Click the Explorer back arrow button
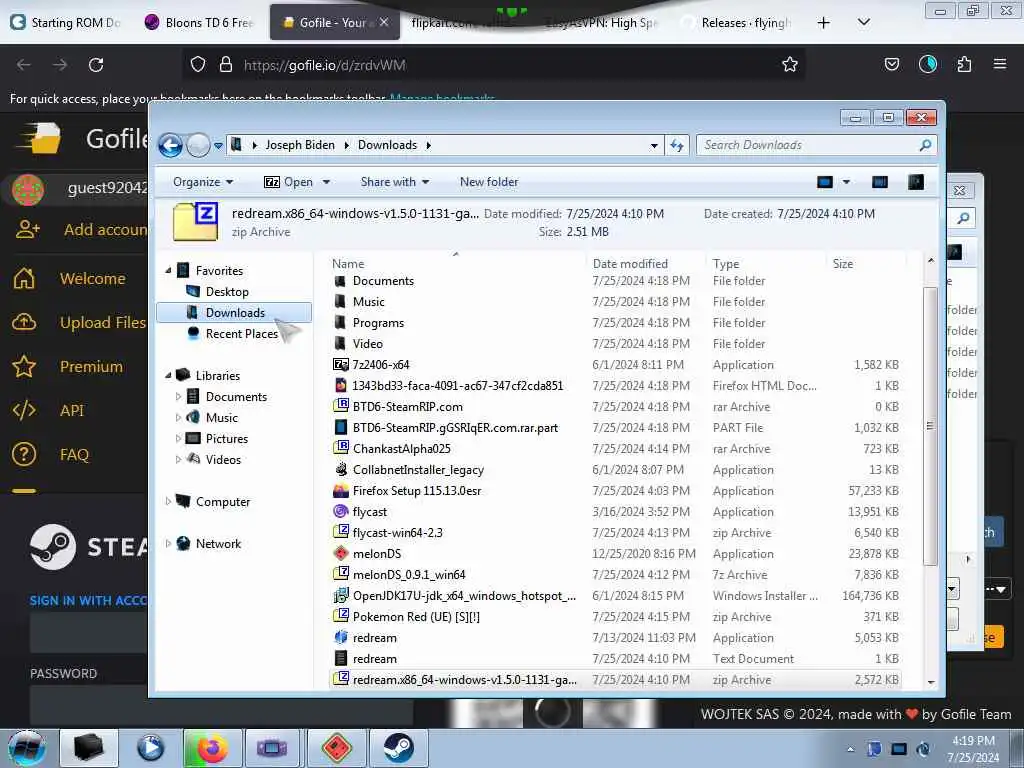The width and height of the screenshot is (1024, 768). click(170, 145)
